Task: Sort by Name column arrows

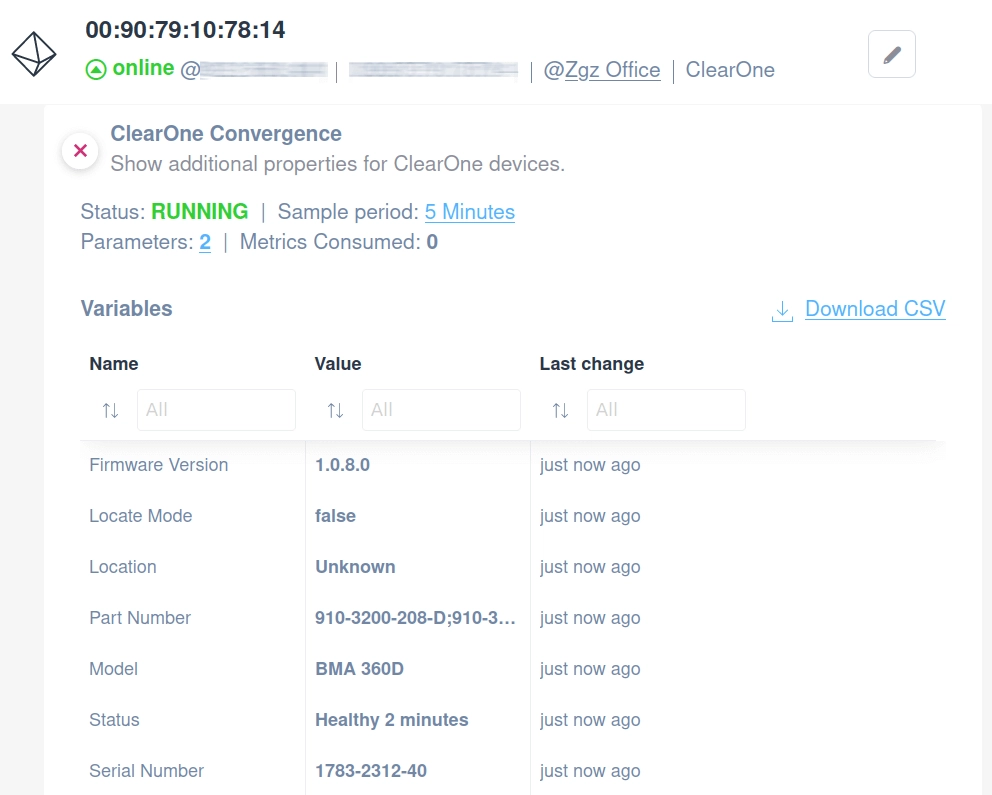Action: pos(110,410)
